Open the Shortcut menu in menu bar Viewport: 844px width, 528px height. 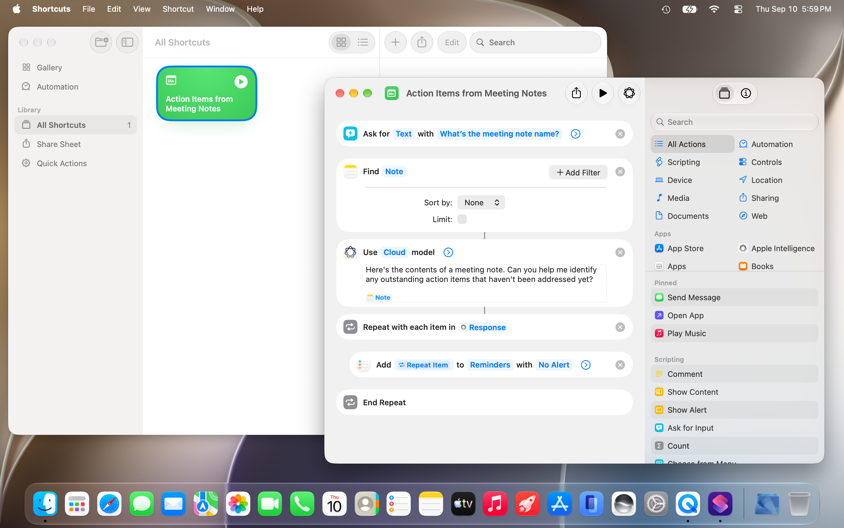(x=178, y=9)
